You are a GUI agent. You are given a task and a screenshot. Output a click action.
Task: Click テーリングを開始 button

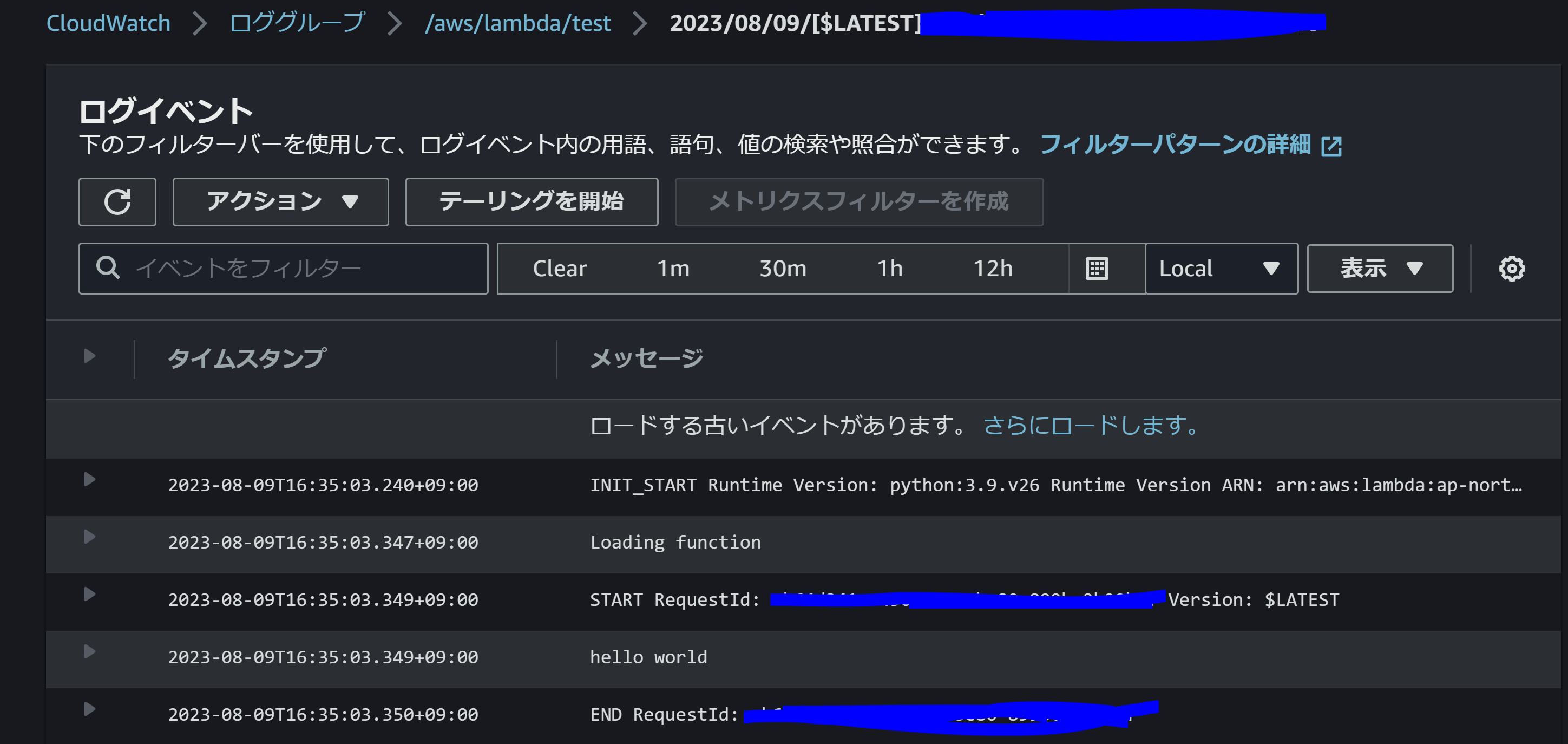point(531,202)
